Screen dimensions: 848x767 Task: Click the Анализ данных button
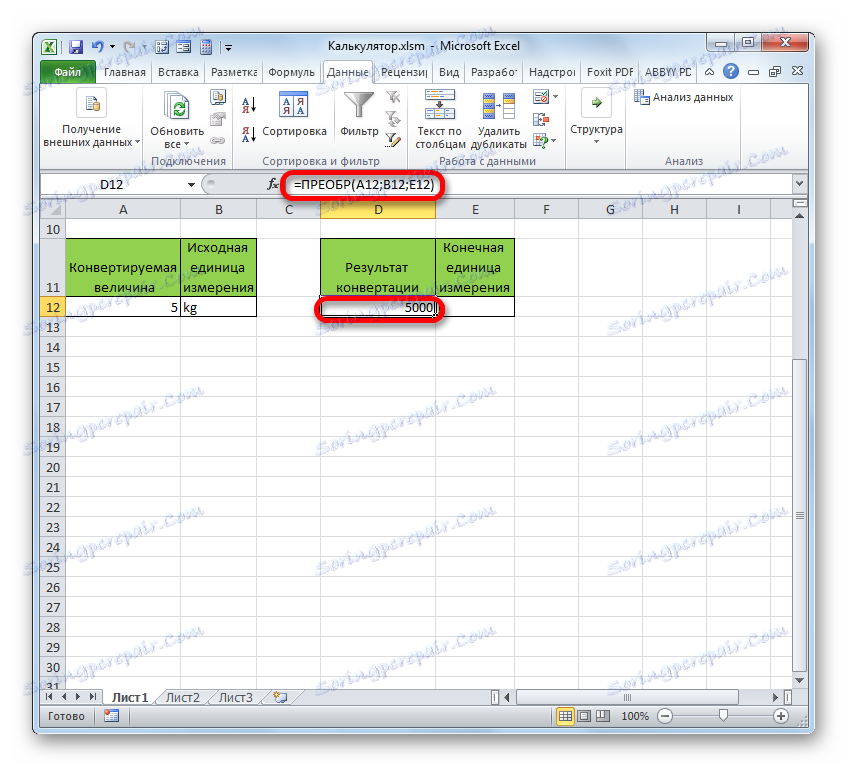click(684, 97)
